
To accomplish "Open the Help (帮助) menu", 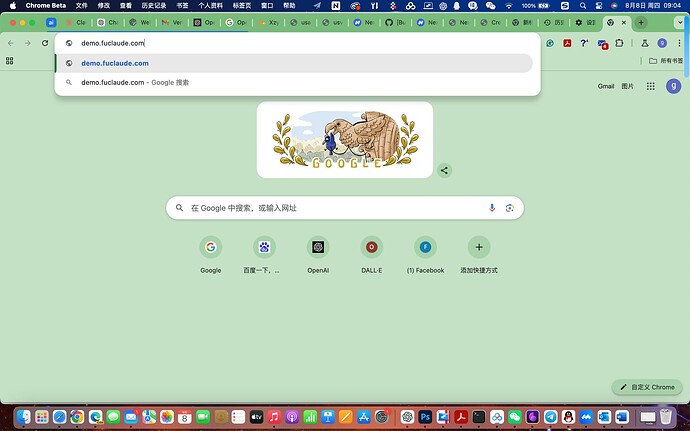I will tap(289, 6).
